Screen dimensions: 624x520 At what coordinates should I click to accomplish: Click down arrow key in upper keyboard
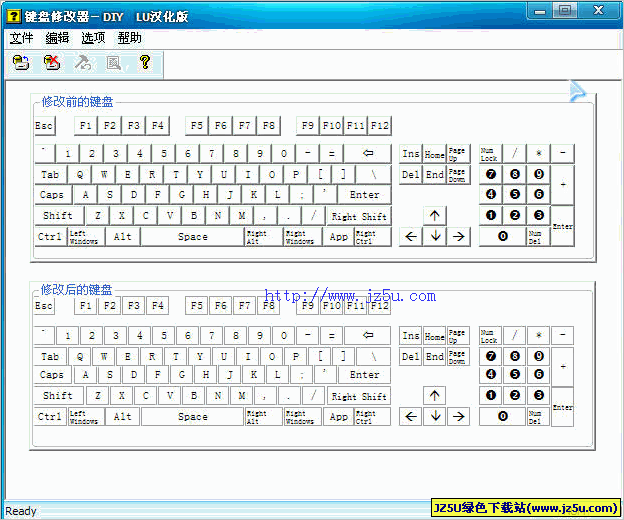pyautogui.click(x=435, y=237)
